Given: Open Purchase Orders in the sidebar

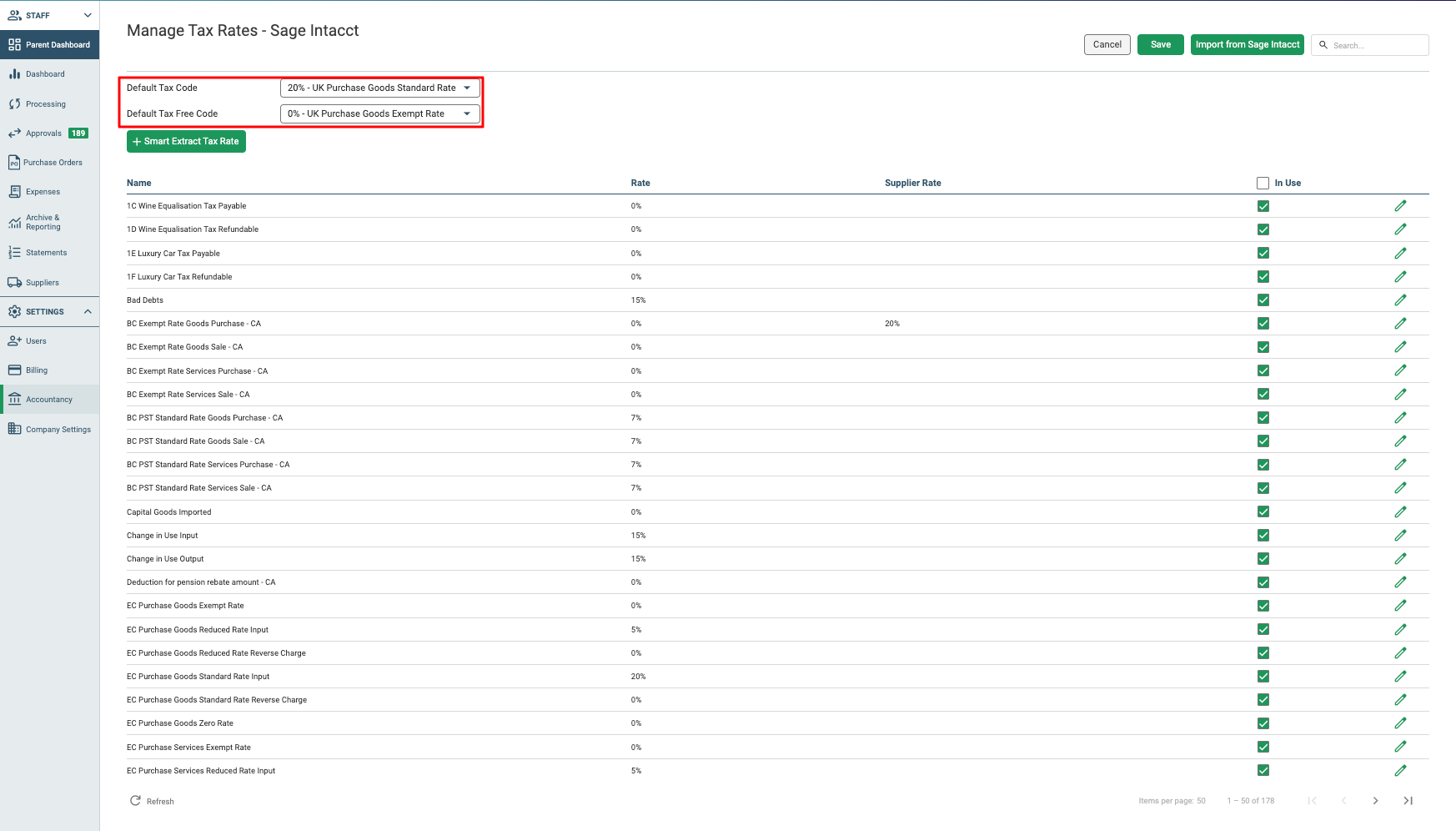Looking at the screenshot, I should point(49,163).
